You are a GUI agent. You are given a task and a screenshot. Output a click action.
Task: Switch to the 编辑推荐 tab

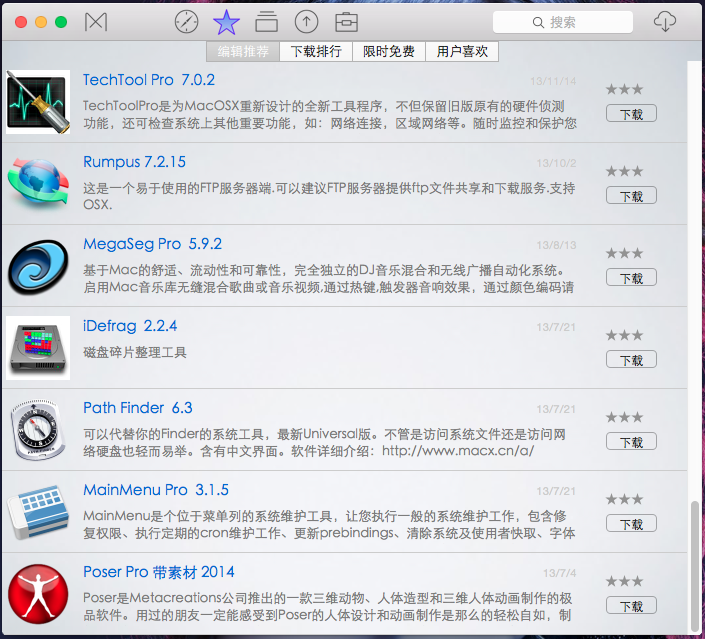coord(243,51)
